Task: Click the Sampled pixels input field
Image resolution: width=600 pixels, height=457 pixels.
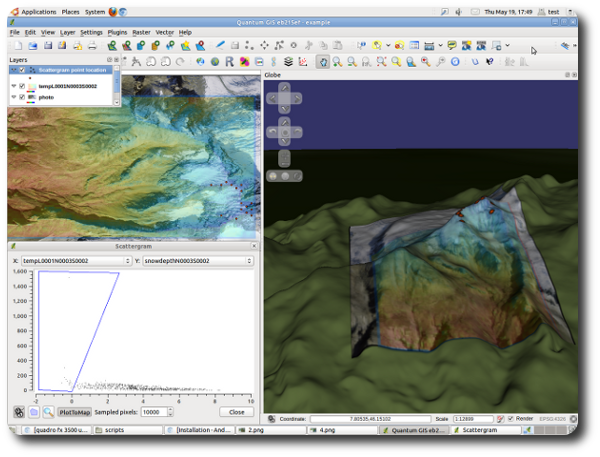Action: pyautogui.click(x=155, y=412)
